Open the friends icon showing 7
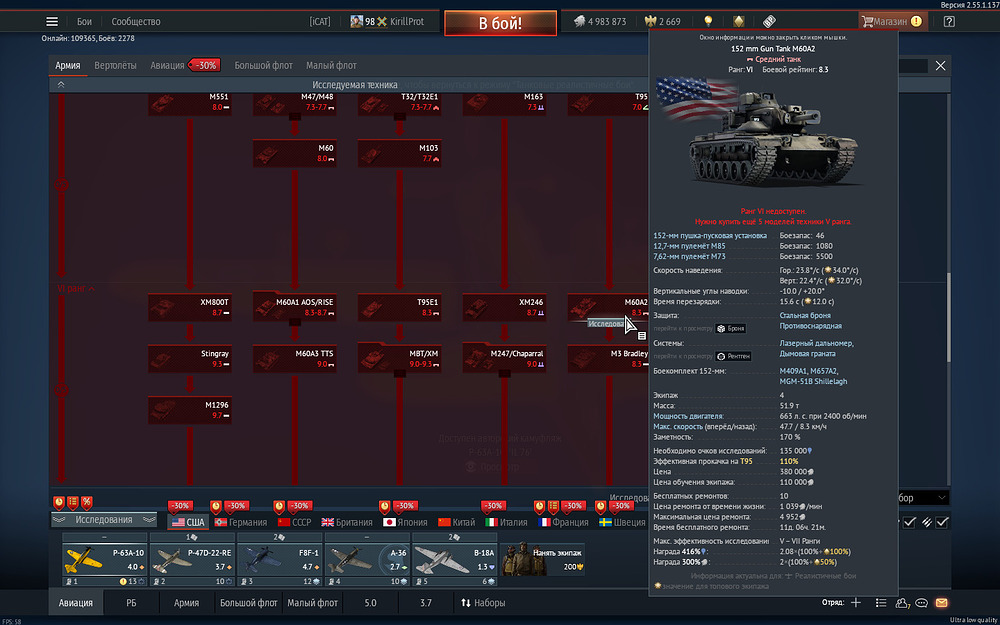This screenshot has height=625, width=1000. coord(902,603)
